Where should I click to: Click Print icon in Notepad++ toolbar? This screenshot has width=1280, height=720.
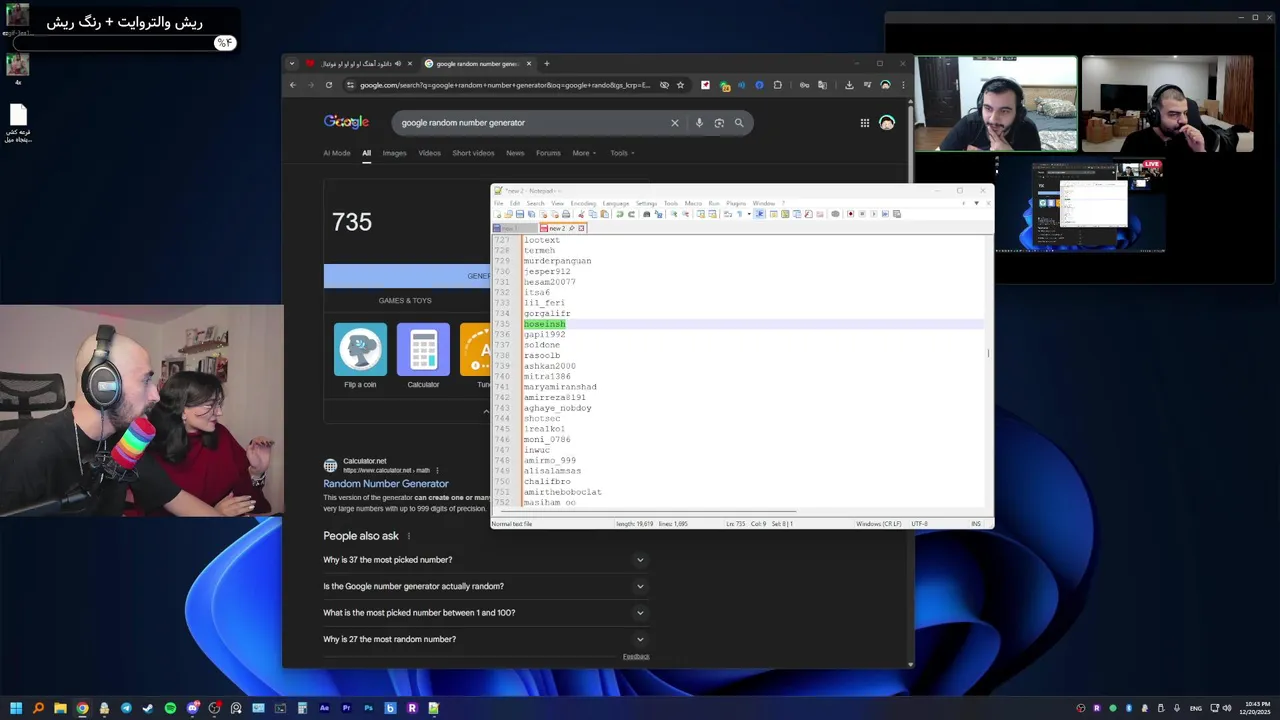566,214
